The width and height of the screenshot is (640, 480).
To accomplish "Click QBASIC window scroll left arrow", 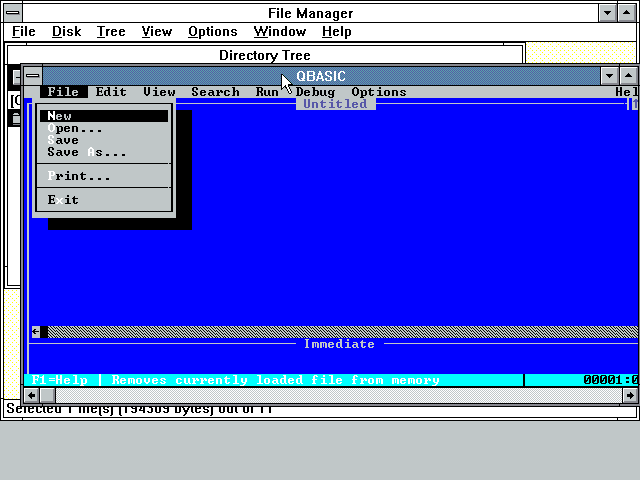I will (x=31, y=395).
